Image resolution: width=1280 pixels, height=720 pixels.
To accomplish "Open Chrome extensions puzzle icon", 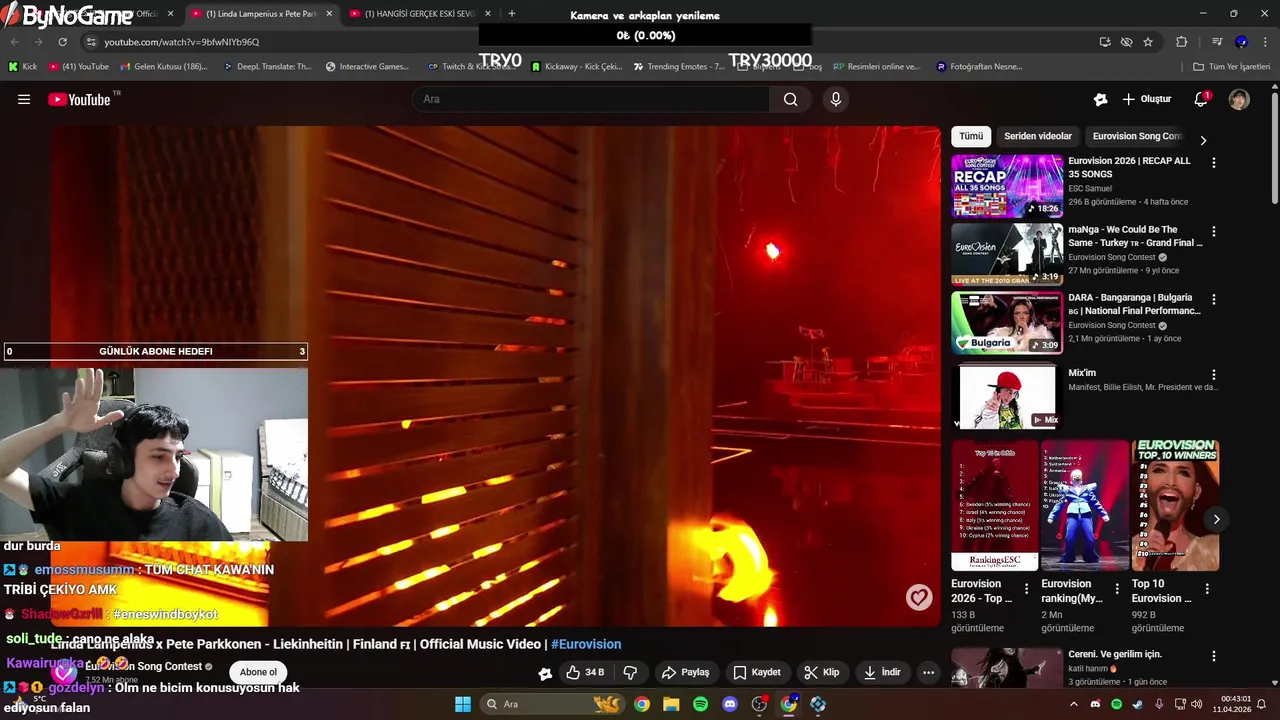I will (1181, 42).
